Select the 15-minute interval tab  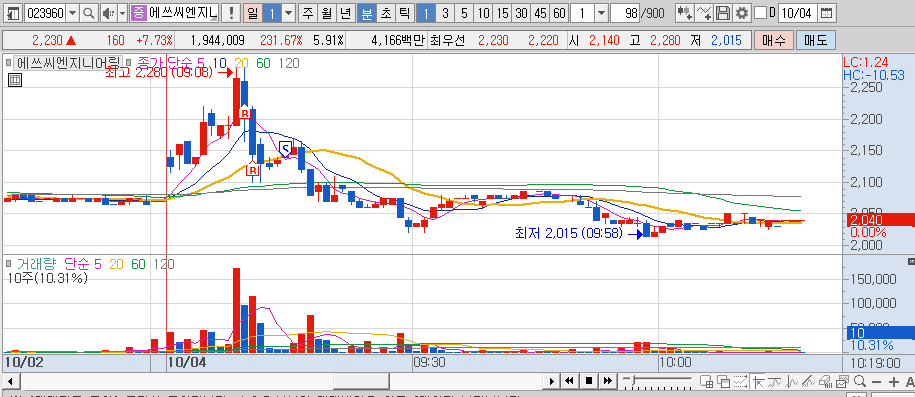[502, 12]
